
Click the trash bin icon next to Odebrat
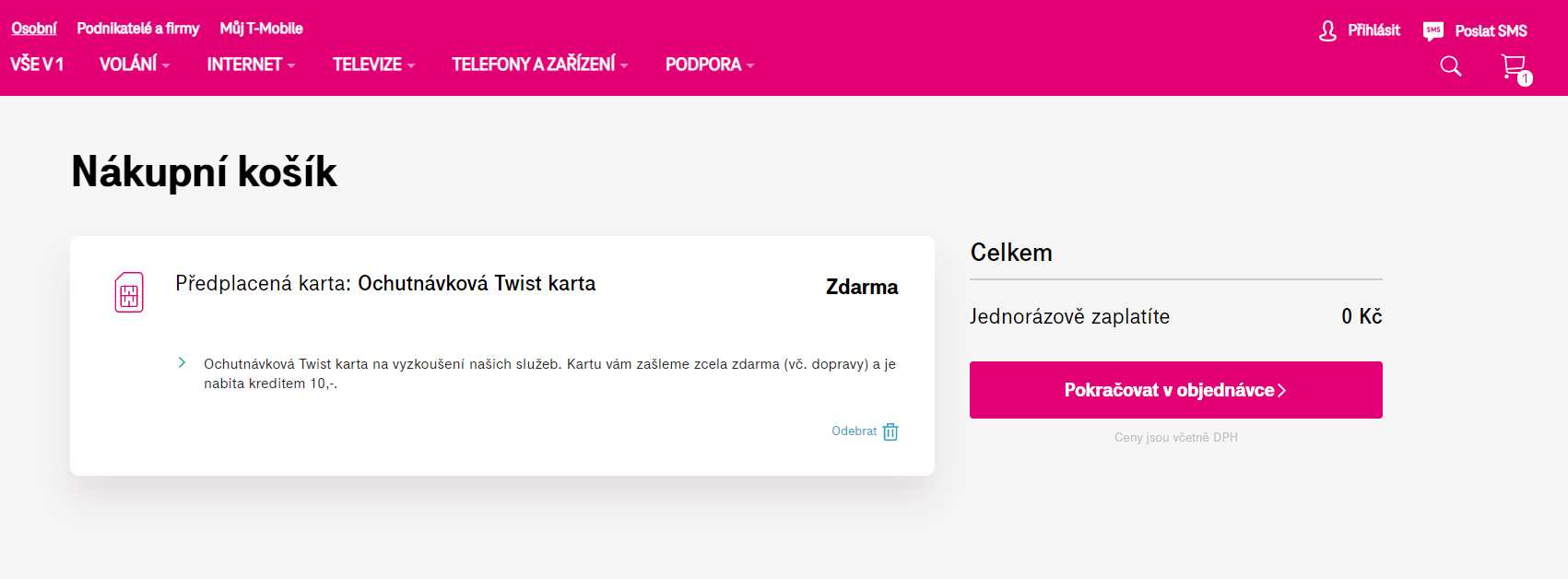click(890, 431)
